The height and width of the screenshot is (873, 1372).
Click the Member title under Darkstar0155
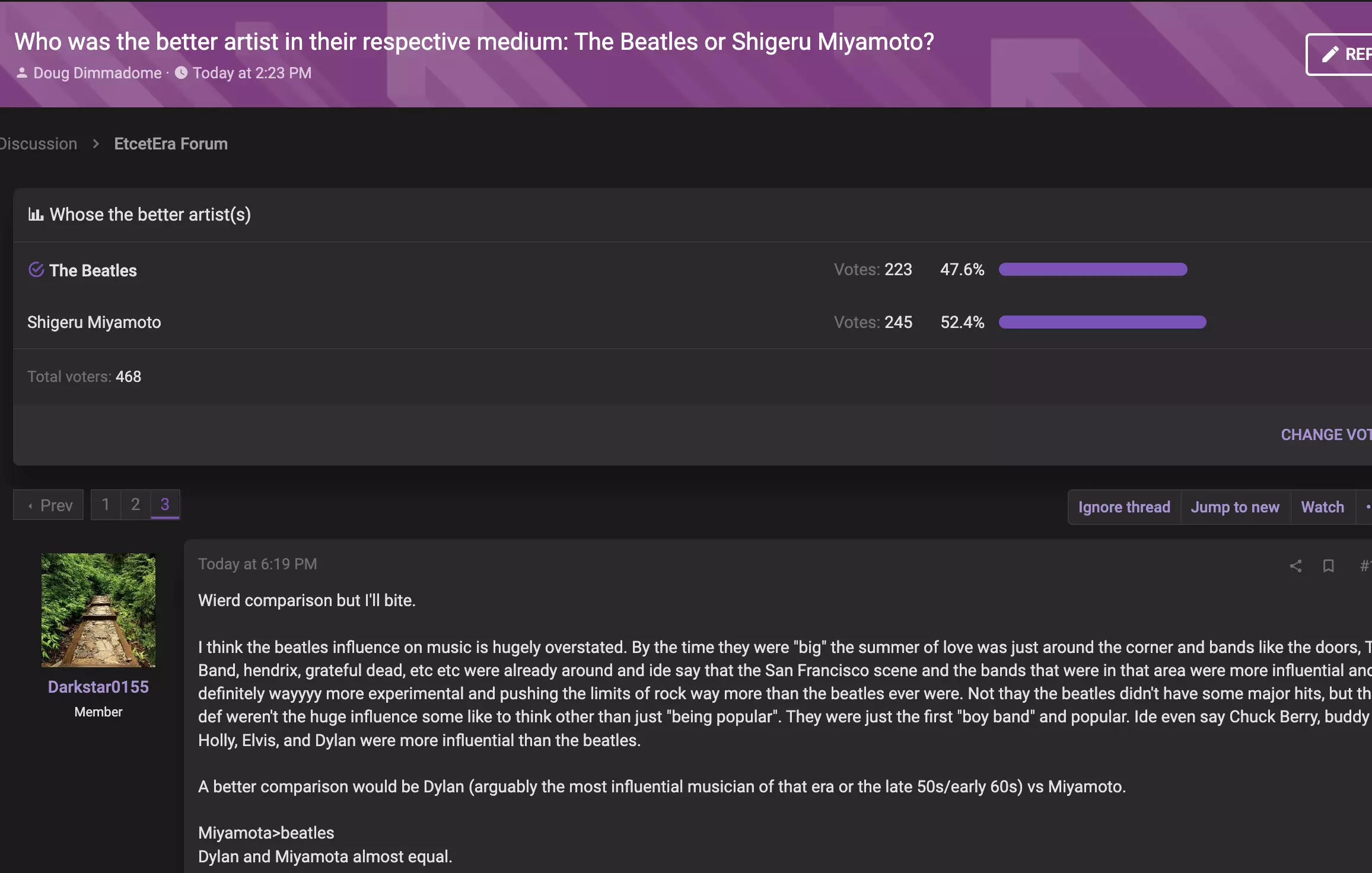click(98, 712)
